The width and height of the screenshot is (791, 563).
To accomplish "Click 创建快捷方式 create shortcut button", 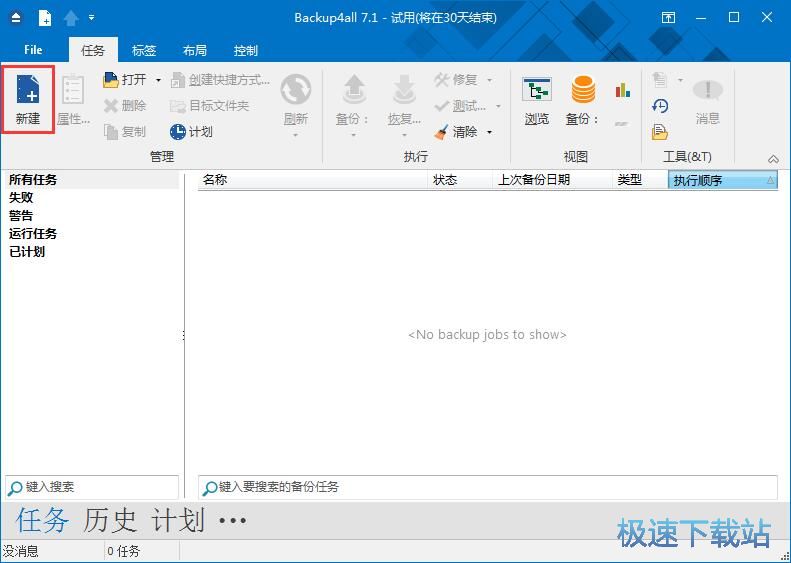I will click(x=220, y=80).
